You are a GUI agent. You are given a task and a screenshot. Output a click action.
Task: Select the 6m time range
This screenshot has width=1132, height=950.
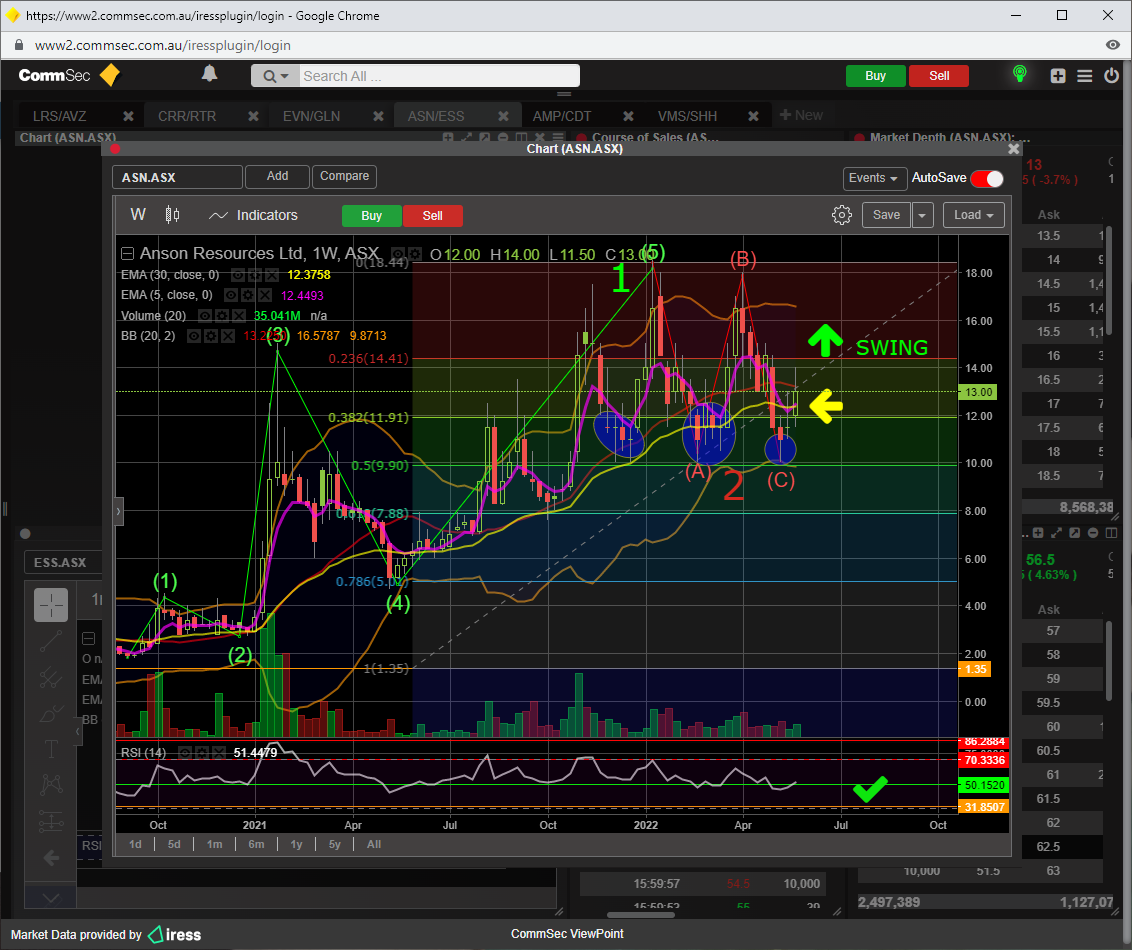point(256,844)
